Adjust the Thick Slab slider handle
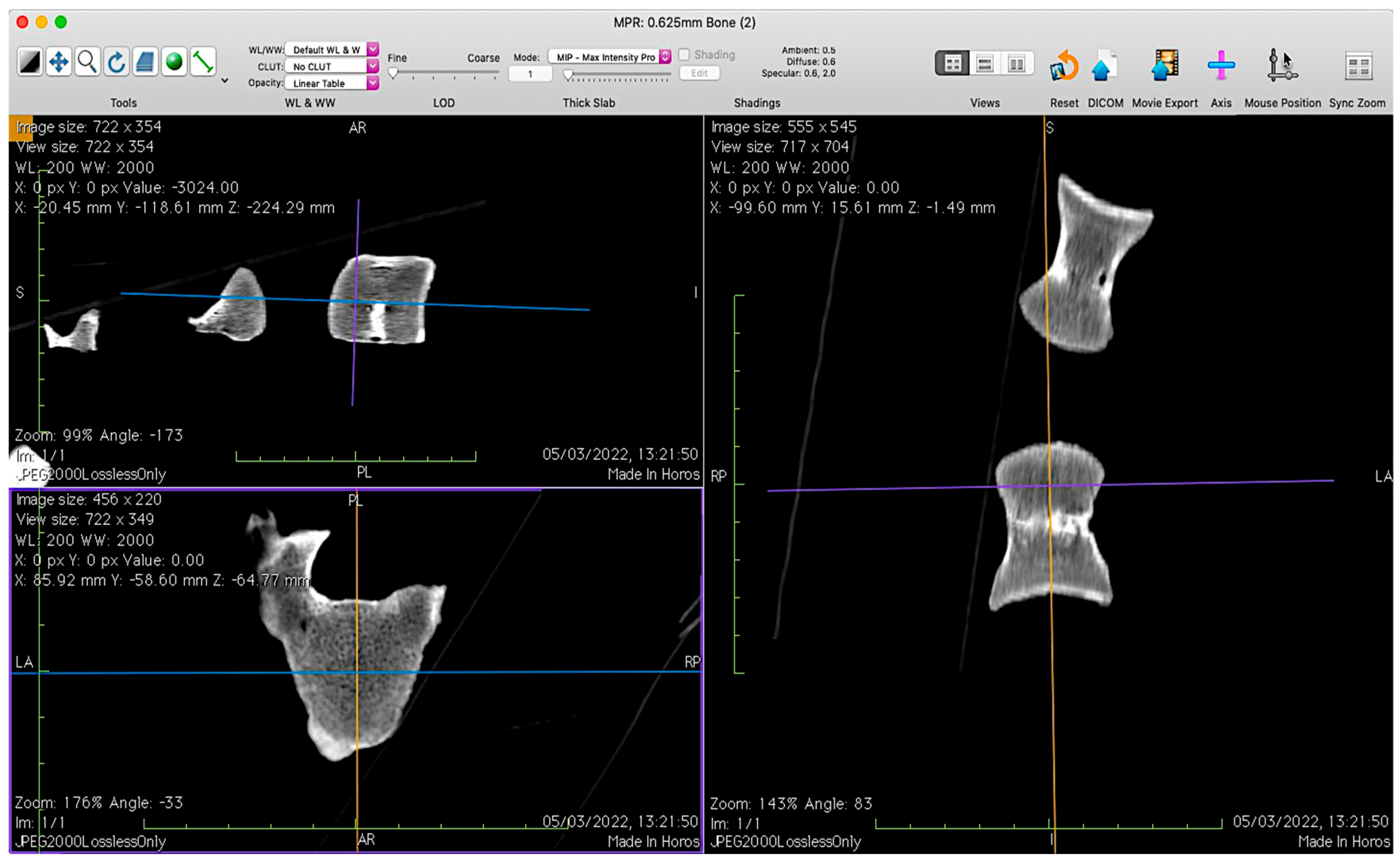 tap(568, 75)
